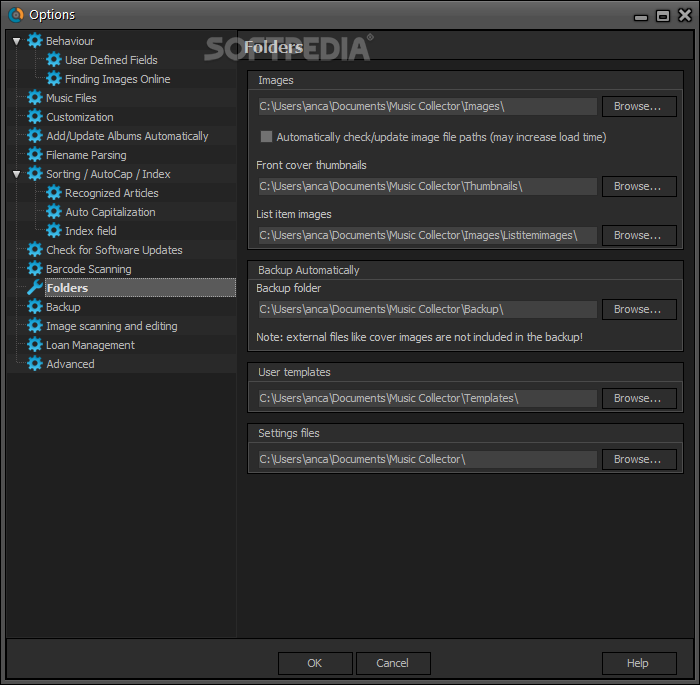Open the Backup settings page
The width and height of the screenshot is (700, 685).
pyautogui.click(x=63, y=307)
